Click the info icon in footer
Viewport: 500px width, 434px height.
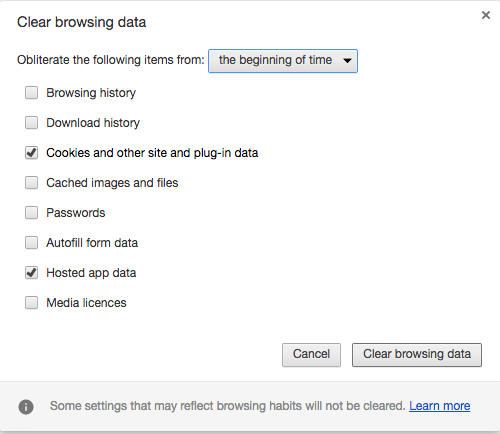[26, 407]
